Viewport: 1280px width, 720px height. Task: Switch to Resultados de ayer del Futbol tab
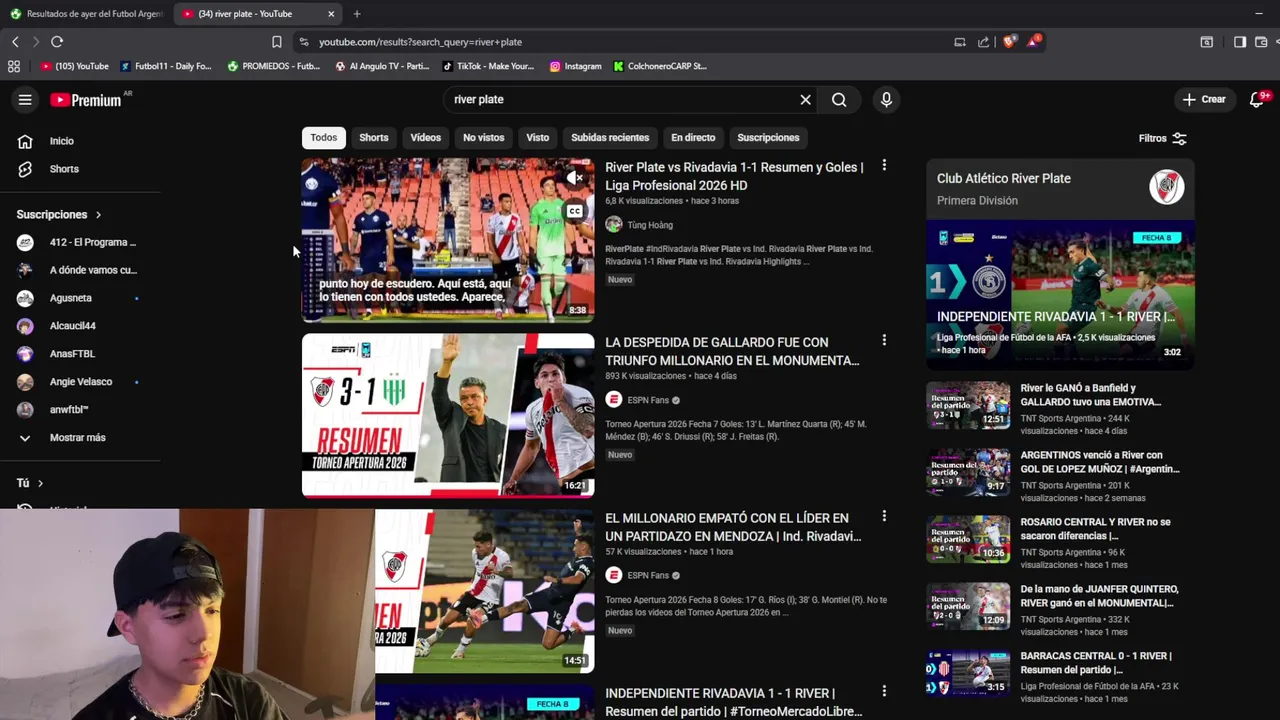[87, 14]
